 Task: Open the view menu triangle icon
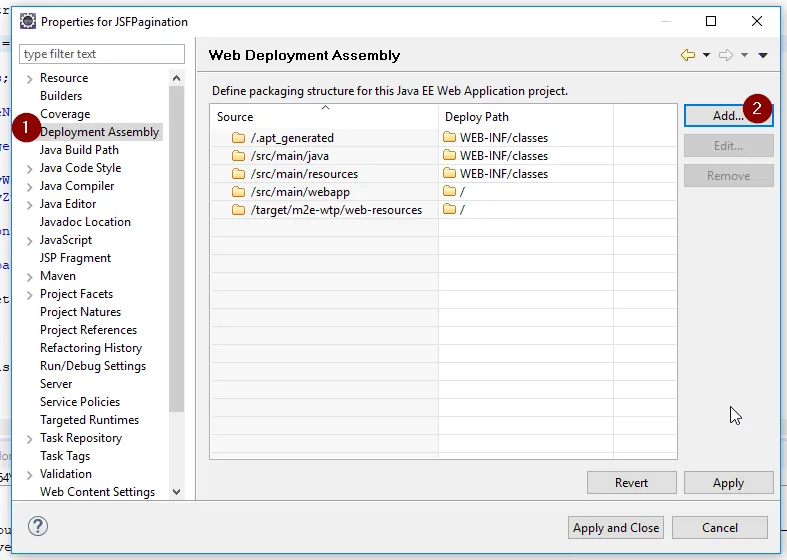coord(763,56)
